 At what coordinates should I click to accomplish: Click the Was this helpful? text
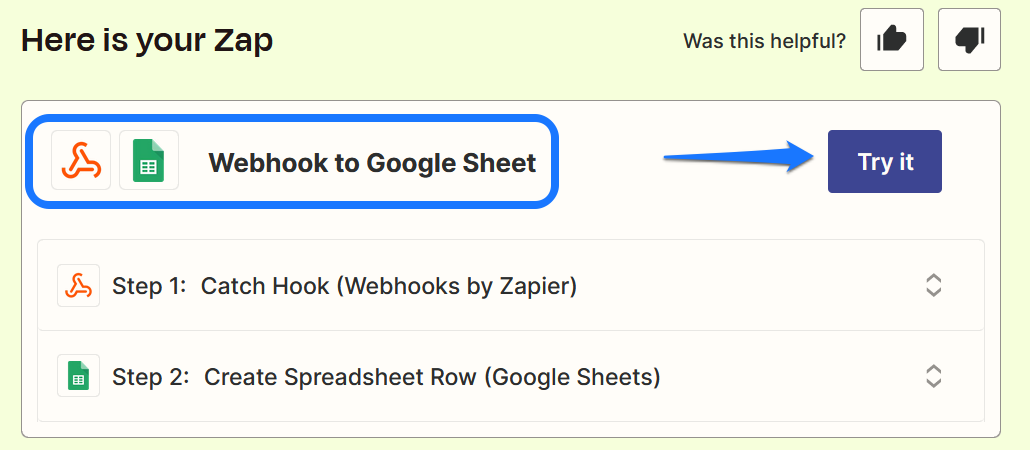tap(764, 41)
